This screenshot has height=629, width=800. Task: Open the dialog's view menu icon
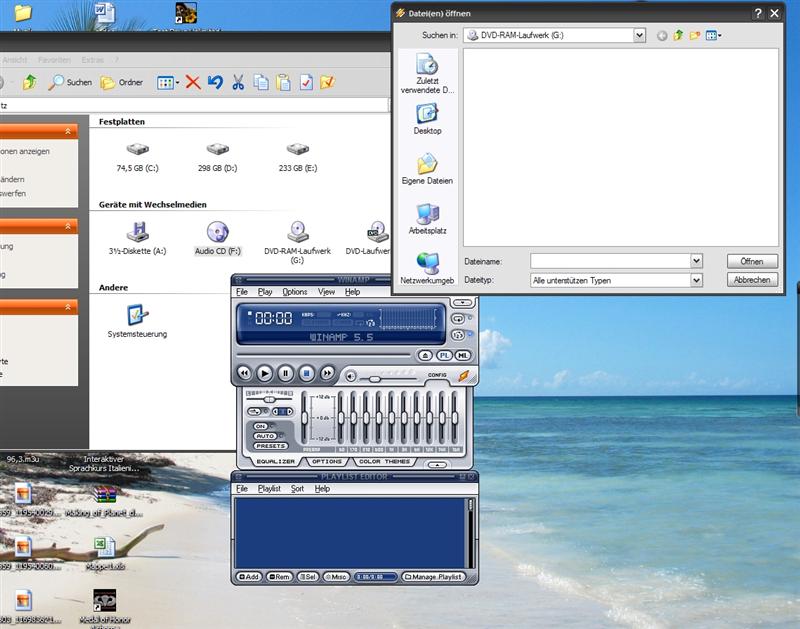coord(713,35)
